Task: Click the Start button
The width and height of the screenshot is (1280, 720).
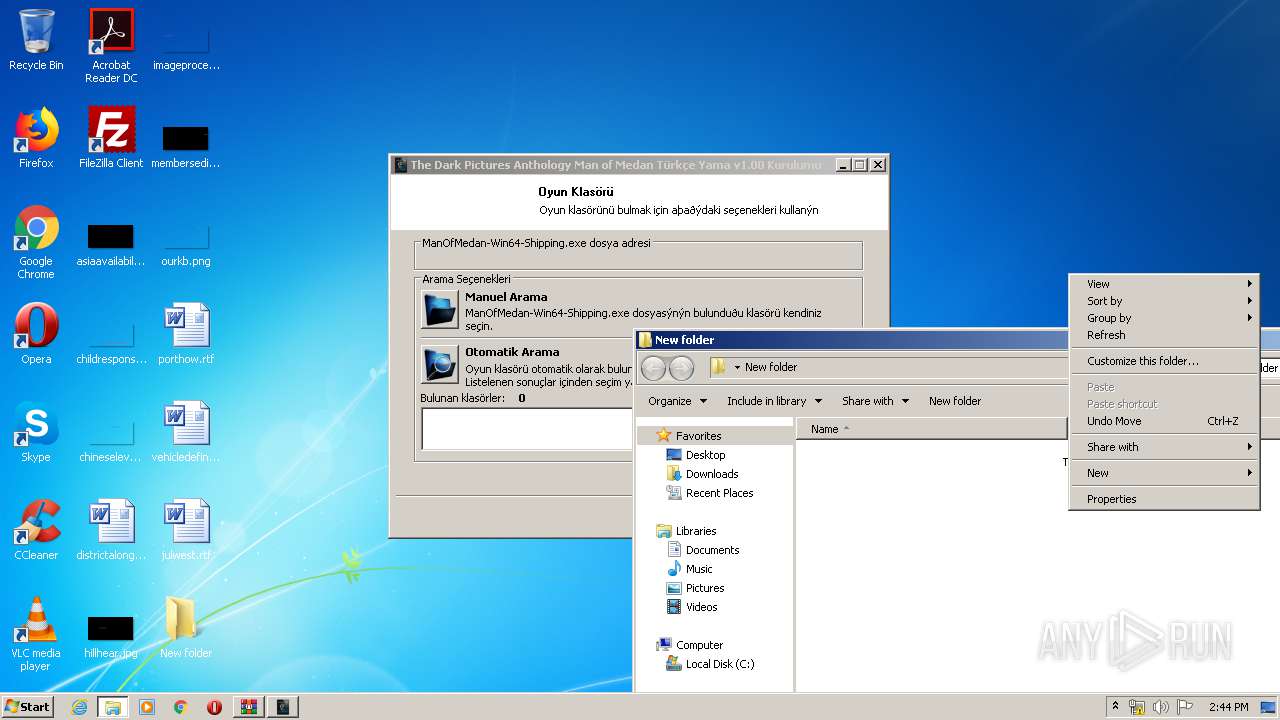Action: pyautogui.click(x=27, y=707)
